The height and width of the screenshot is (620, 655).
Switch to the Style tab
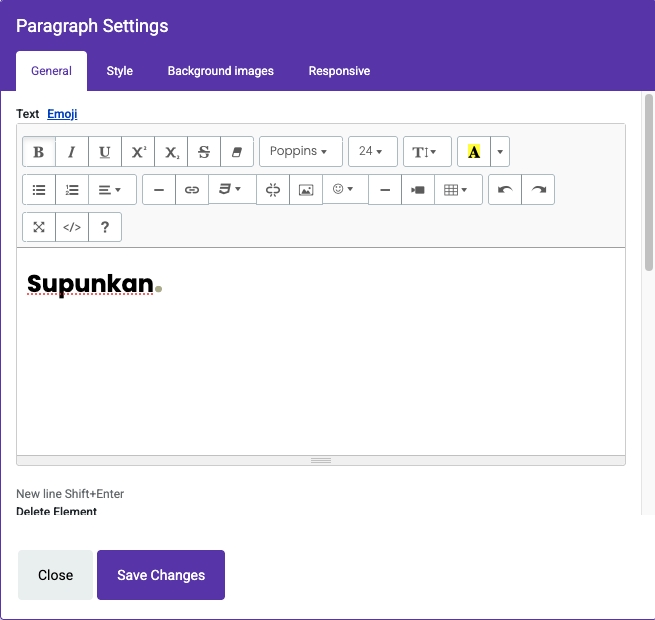click(x=120, y=71)
